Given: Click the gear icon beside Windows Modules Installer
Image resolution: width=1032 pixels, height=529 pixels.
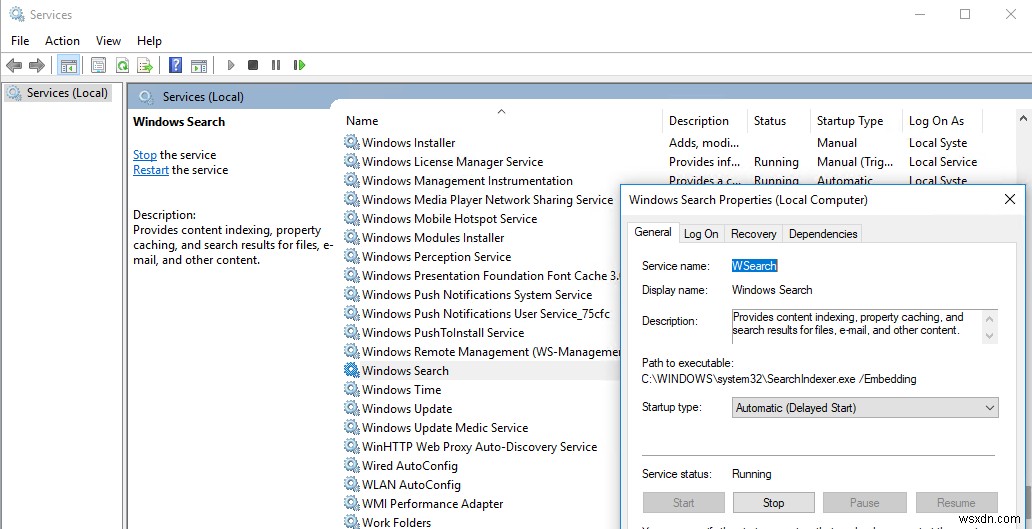Looking at the screenshot, I should click(352, 238).
